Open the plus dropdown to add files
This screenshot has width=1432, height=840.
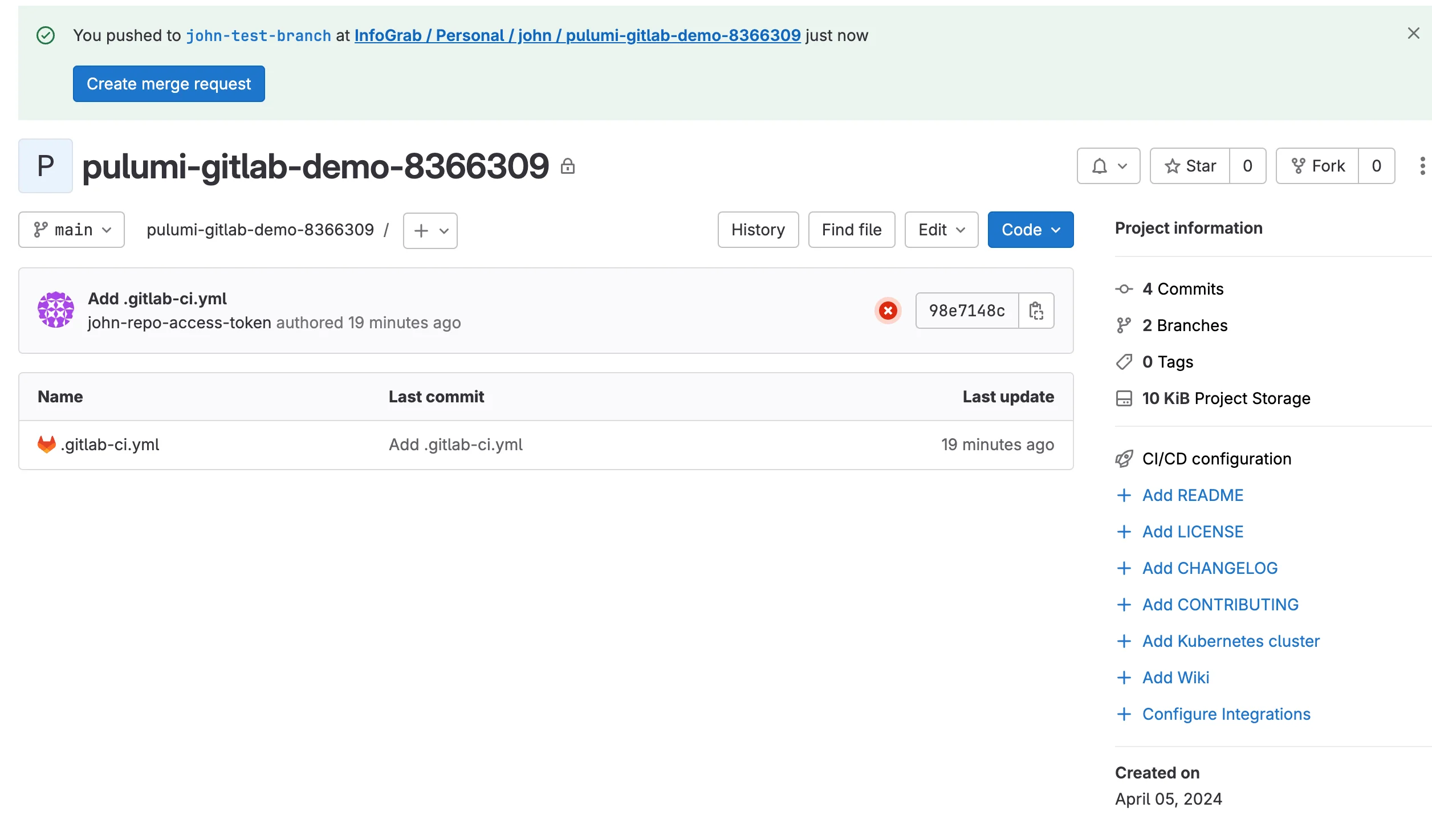430,230
